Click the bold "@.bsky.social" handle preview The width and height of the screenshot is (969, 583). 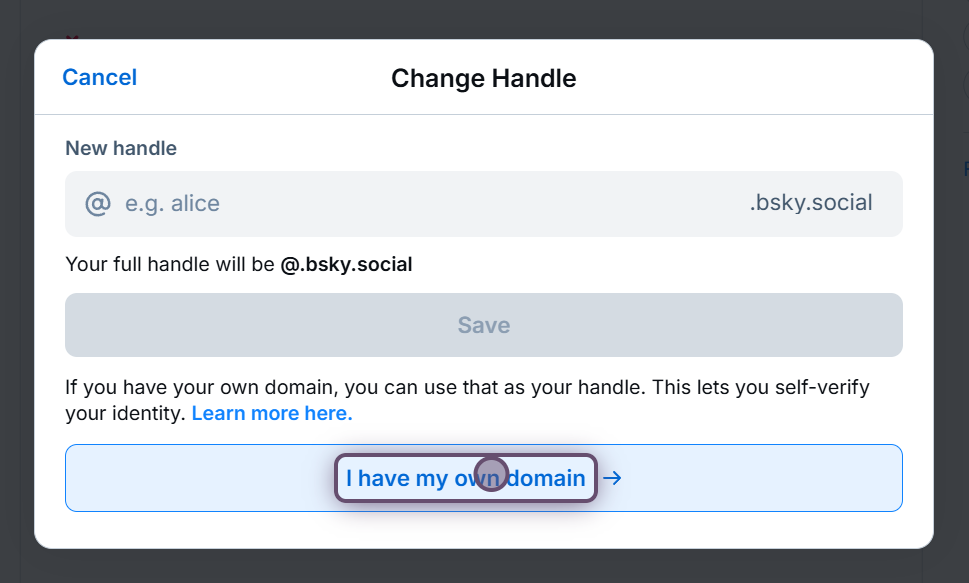[346, 265]
